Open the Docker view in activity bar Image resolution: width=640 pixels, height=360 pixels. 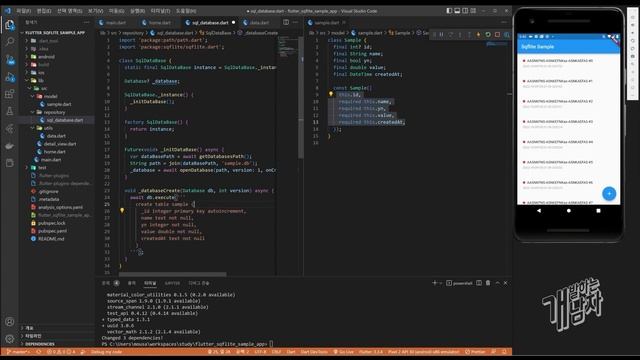tap(10, 146)
